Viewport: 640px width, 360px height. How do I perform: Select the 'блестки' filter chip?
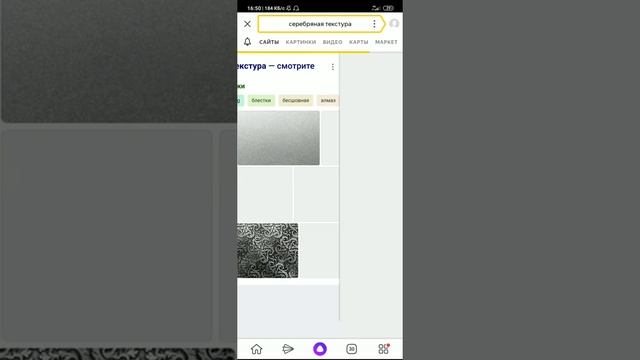[x=261, y=100]
